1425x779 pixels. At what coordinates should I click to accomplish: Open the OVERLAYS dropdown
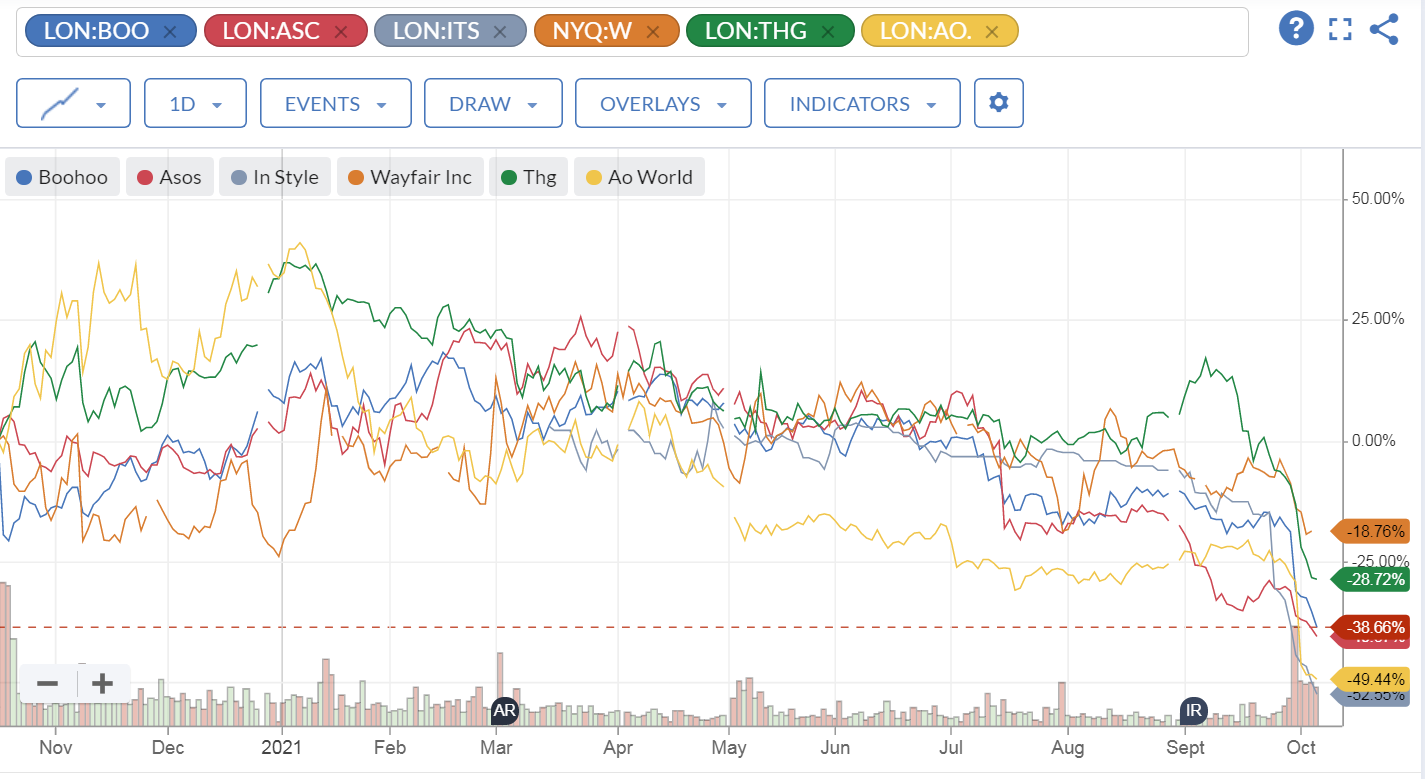pyautogui.click(x=663, y=103)
